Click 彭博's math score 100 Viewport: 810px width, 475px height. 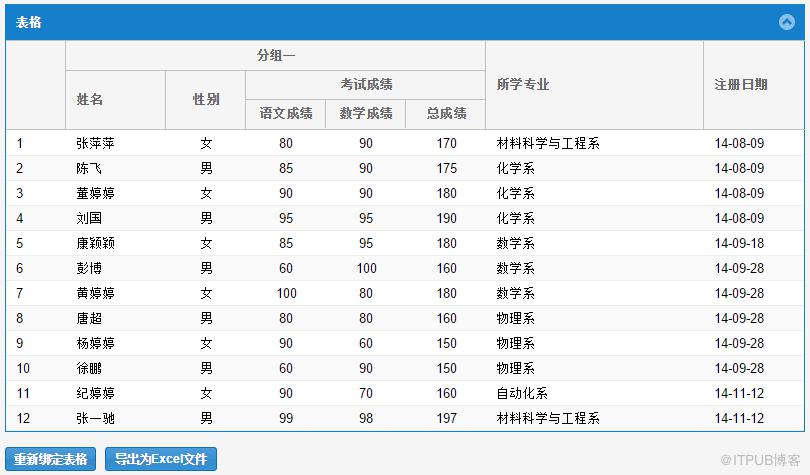366,268
